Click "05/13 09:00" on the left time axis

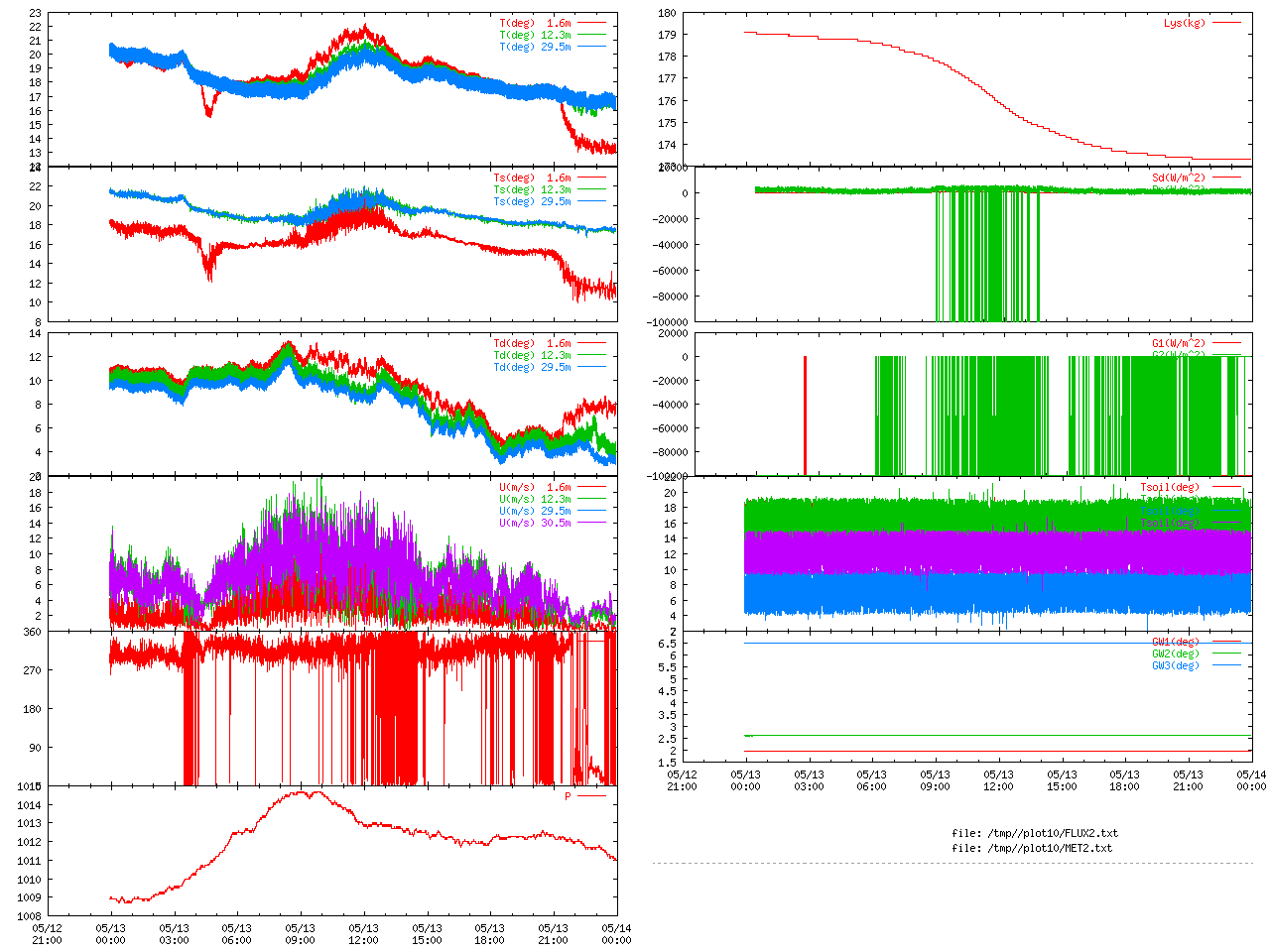pos(301,934)
